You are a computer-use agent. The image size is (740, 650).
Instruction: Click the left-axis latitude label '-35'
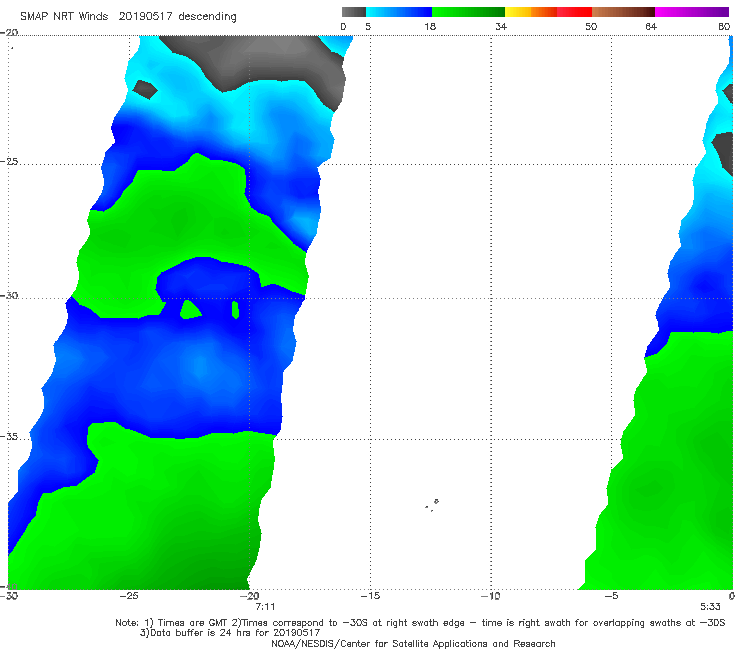coord(9,437)
